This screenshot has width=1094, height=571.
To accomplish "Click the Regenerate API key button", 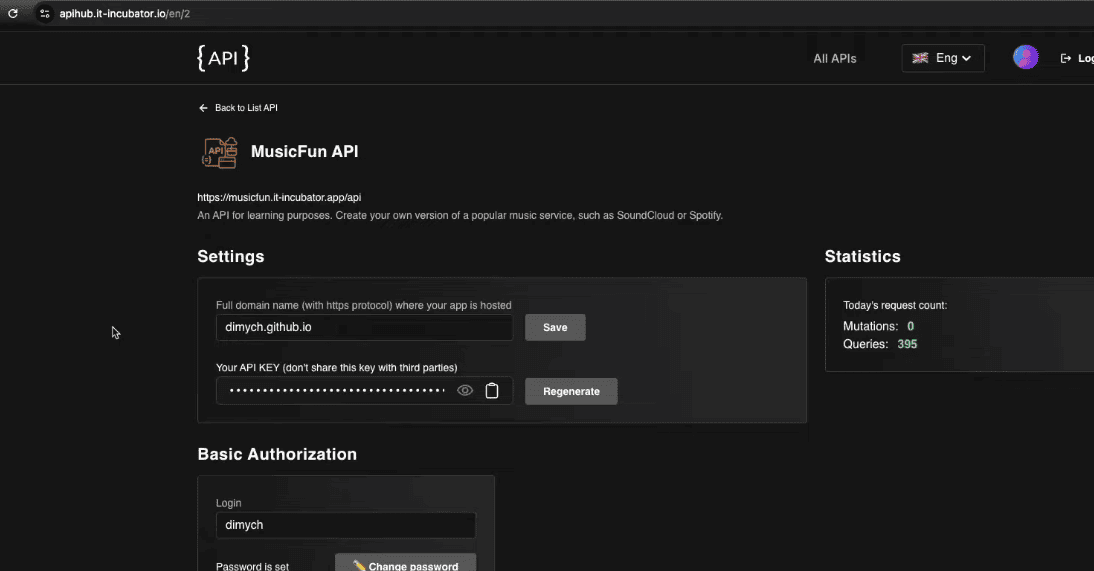I will pos(571,391).
